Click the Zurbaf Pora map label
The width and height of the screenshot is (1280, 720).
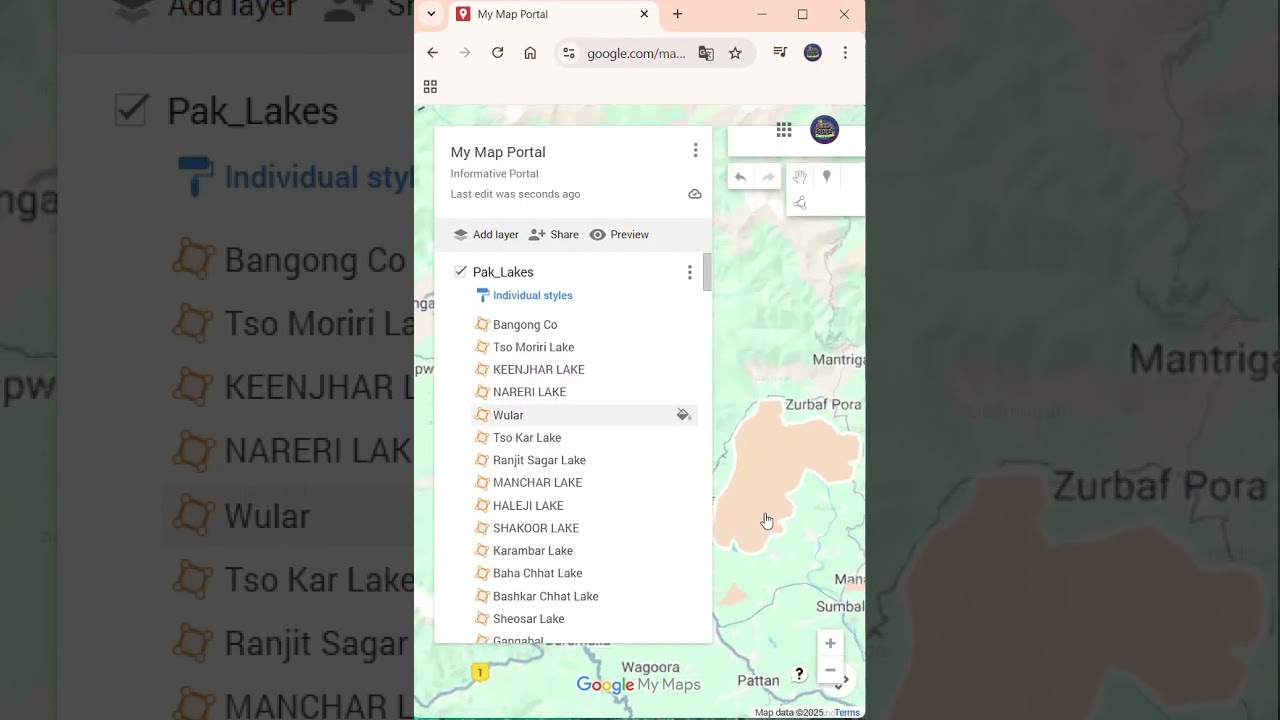[823, 404]
